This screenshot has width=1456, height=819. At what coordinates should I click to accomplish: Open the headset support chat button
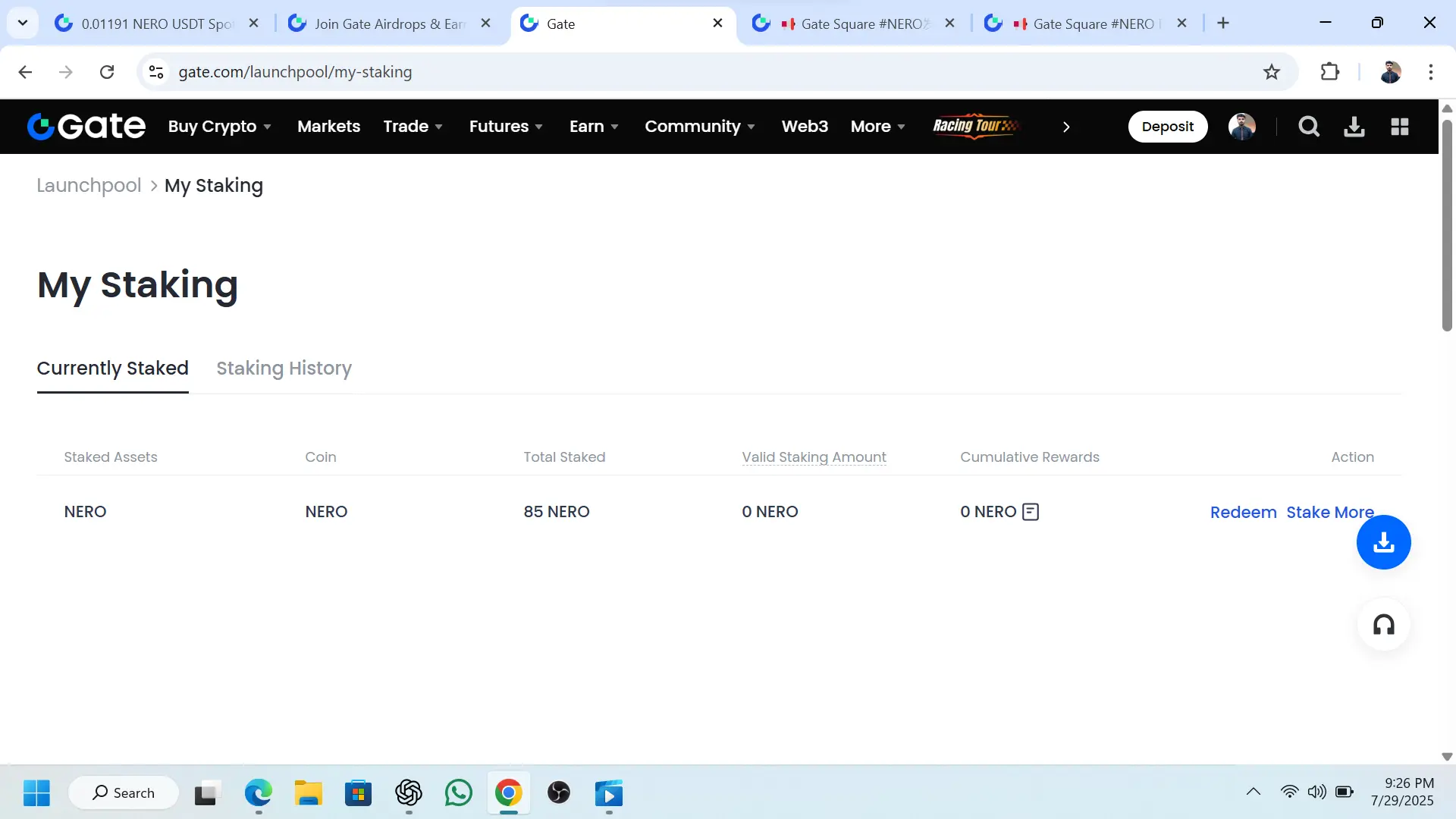1384,625
